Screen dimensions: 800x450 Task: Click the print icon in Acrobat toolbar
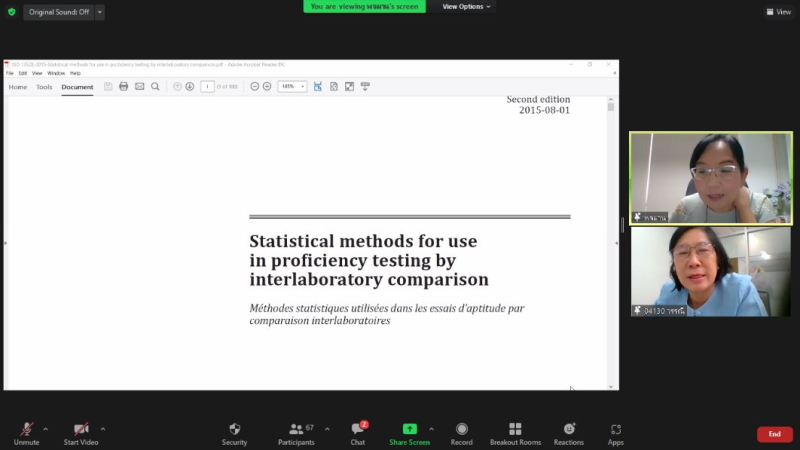tap(124, 87)
